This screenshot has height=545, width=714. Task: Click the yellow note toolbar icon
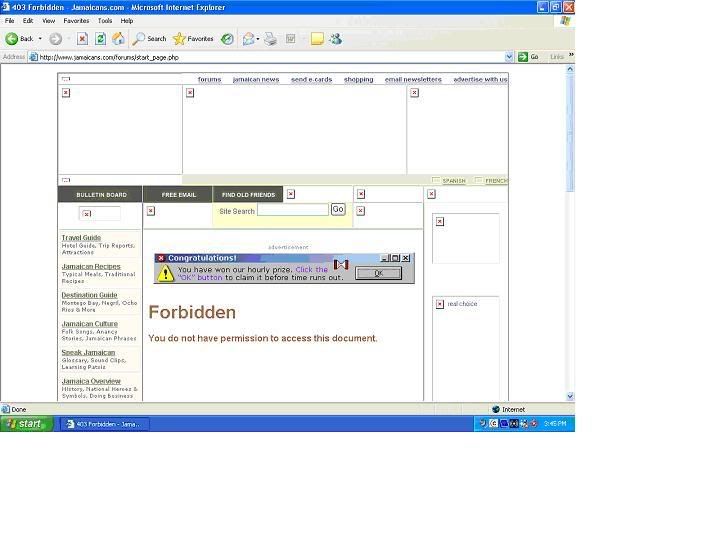pyautogui.click(x=317, y=39)
